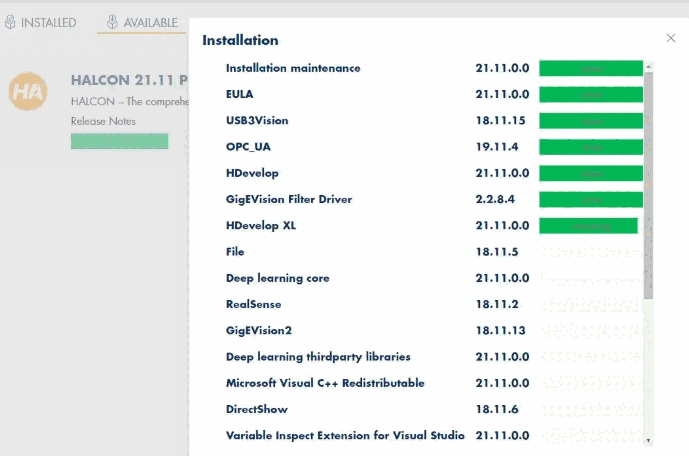The height and width of the screenshot is (456, 689).
Task: Click version 18.11.6 of DirectShow
Action: point(497,409)
